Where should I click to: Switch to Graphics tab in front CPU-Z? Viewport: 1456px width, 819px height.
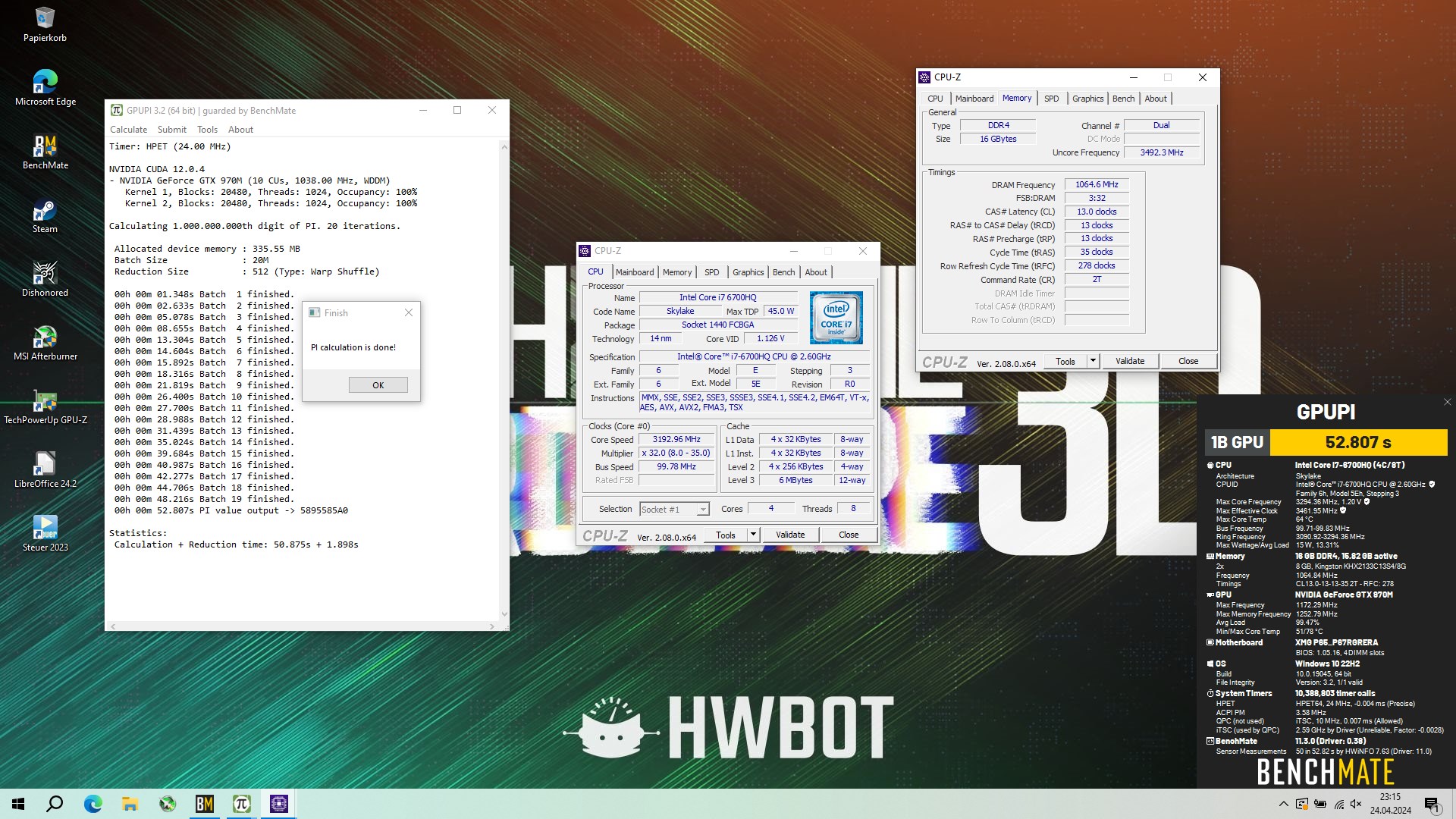click(x=748, y=272)
